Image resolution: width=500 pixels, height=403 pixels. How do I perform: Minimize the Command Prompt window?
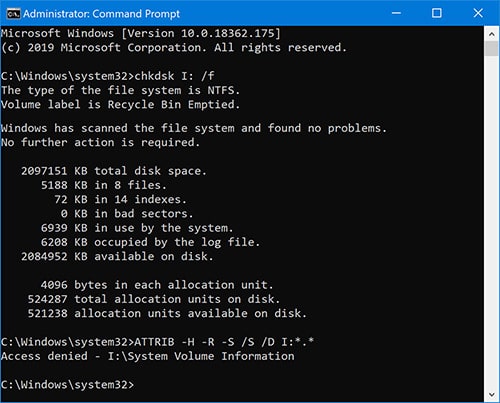tap(396, 13)
